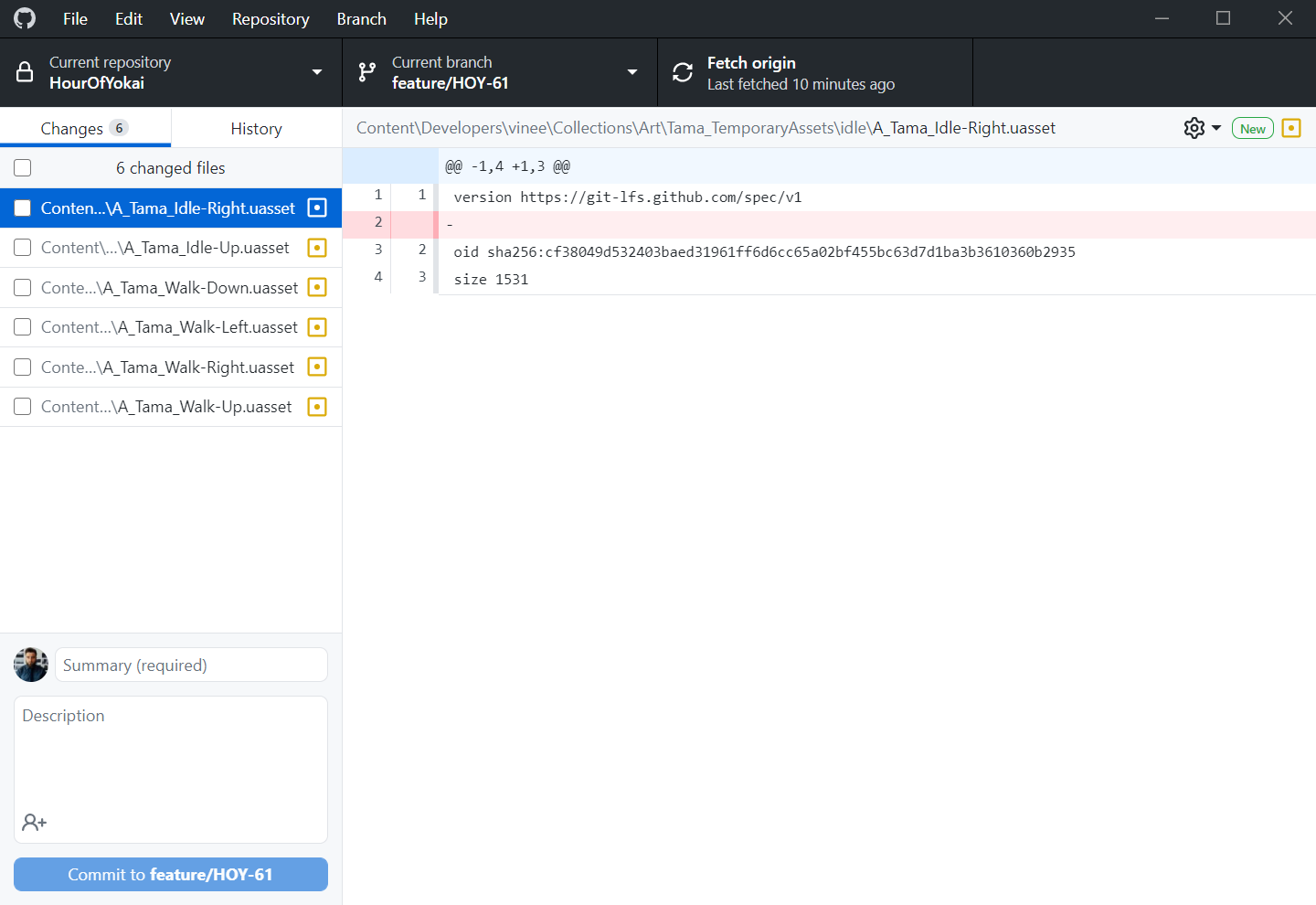Check the A_Tama_Idle-Up.uasset checkbox
The width and height of the screenshot is (1316, 905).
pos(23,248)
